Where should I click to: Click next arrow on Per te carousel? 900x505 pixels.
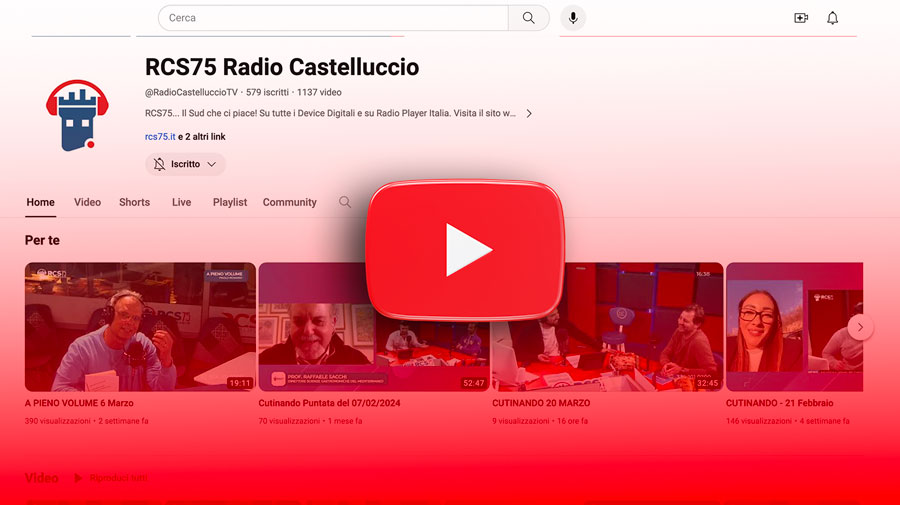point(860,327)
